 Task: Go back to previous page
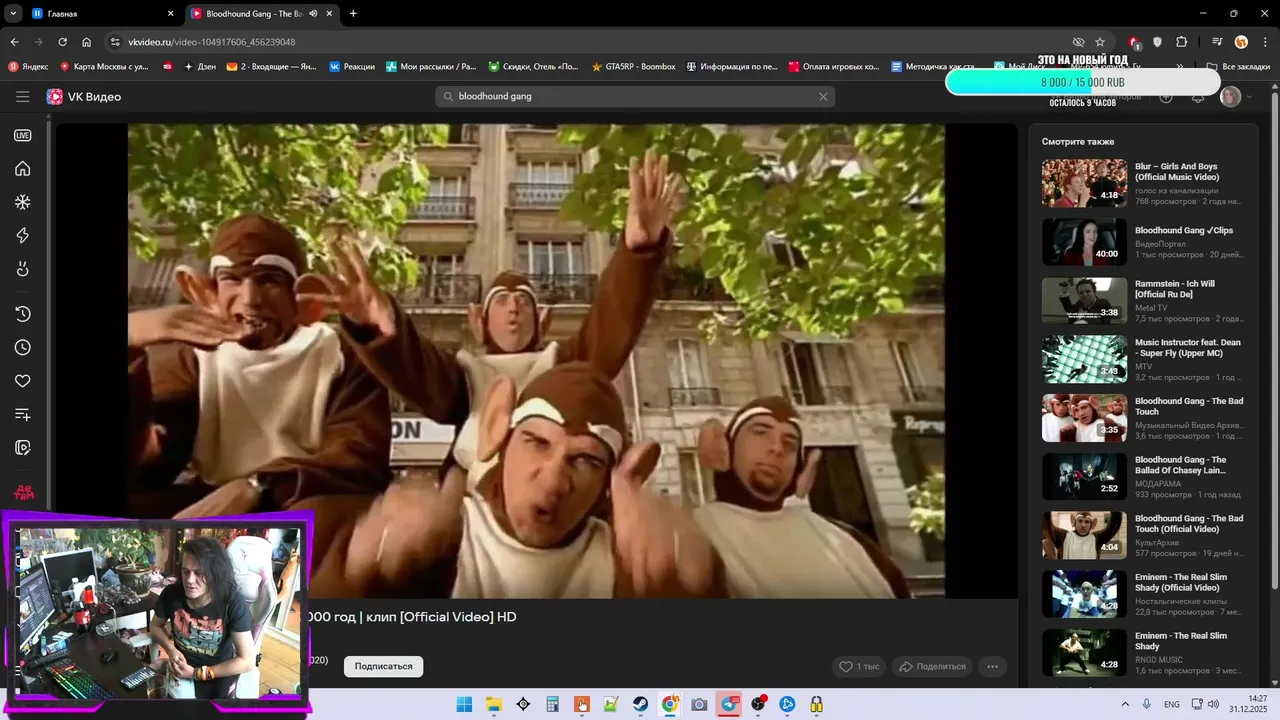pyautogui.click(x=14, y=42)
